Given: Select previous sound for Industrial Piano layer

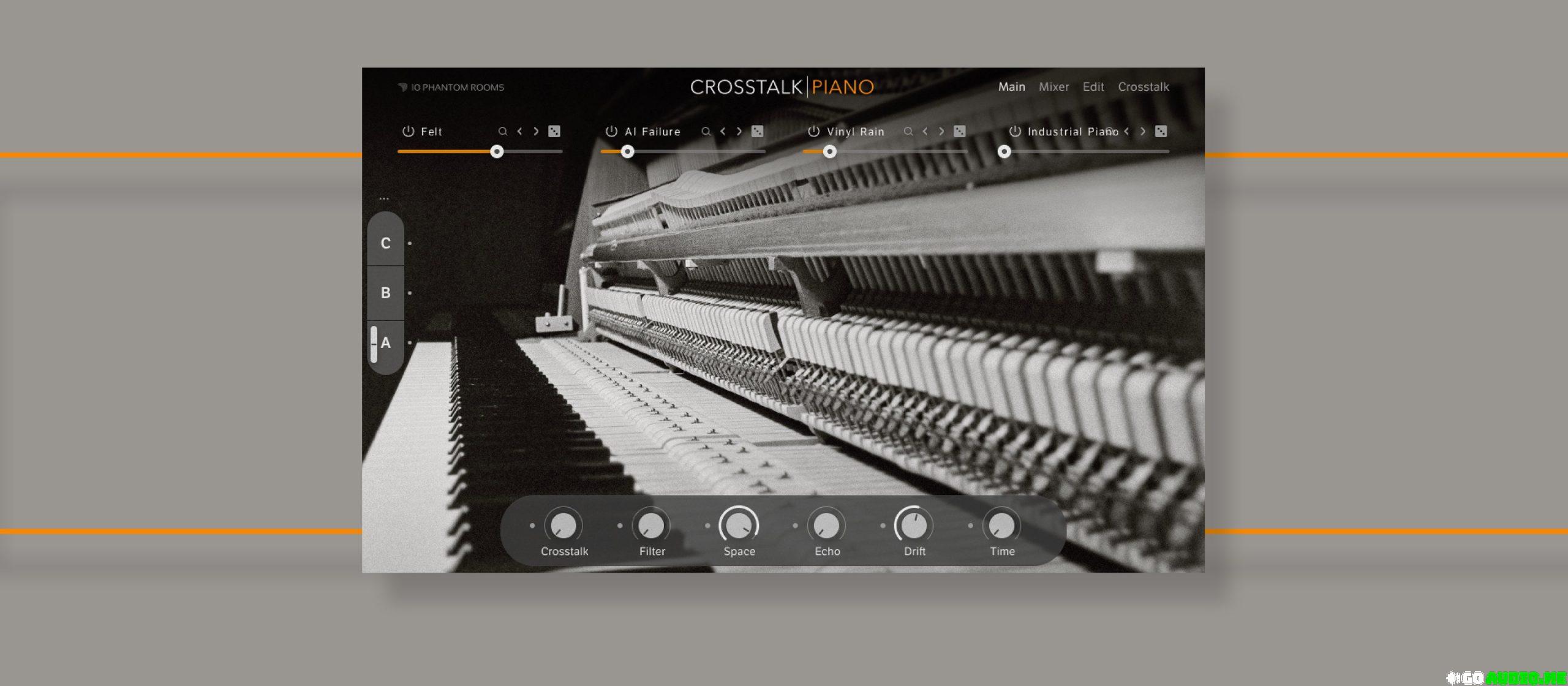Looking at the screenshot, I should (1126, 131).
